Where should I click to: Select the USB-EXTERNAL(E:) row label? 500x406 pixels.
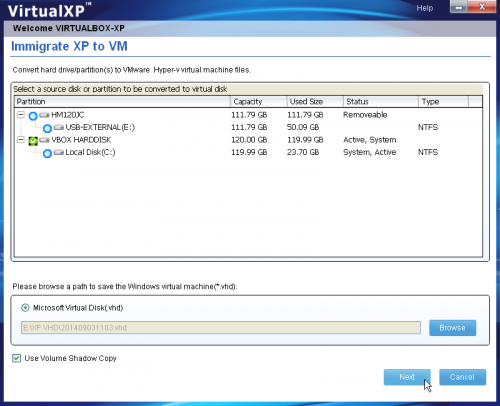tap(100, 127)
